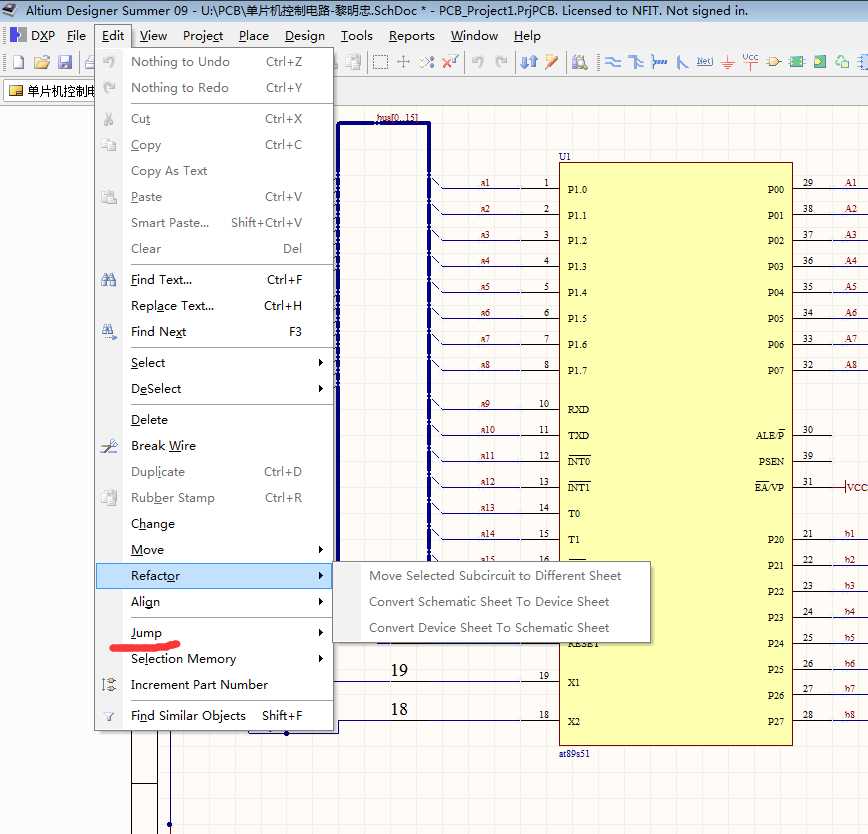Viewport: 868px width, 834px height.
Task: Select the Place Device Sheet Symbol icon
Action: coord(843,62)
